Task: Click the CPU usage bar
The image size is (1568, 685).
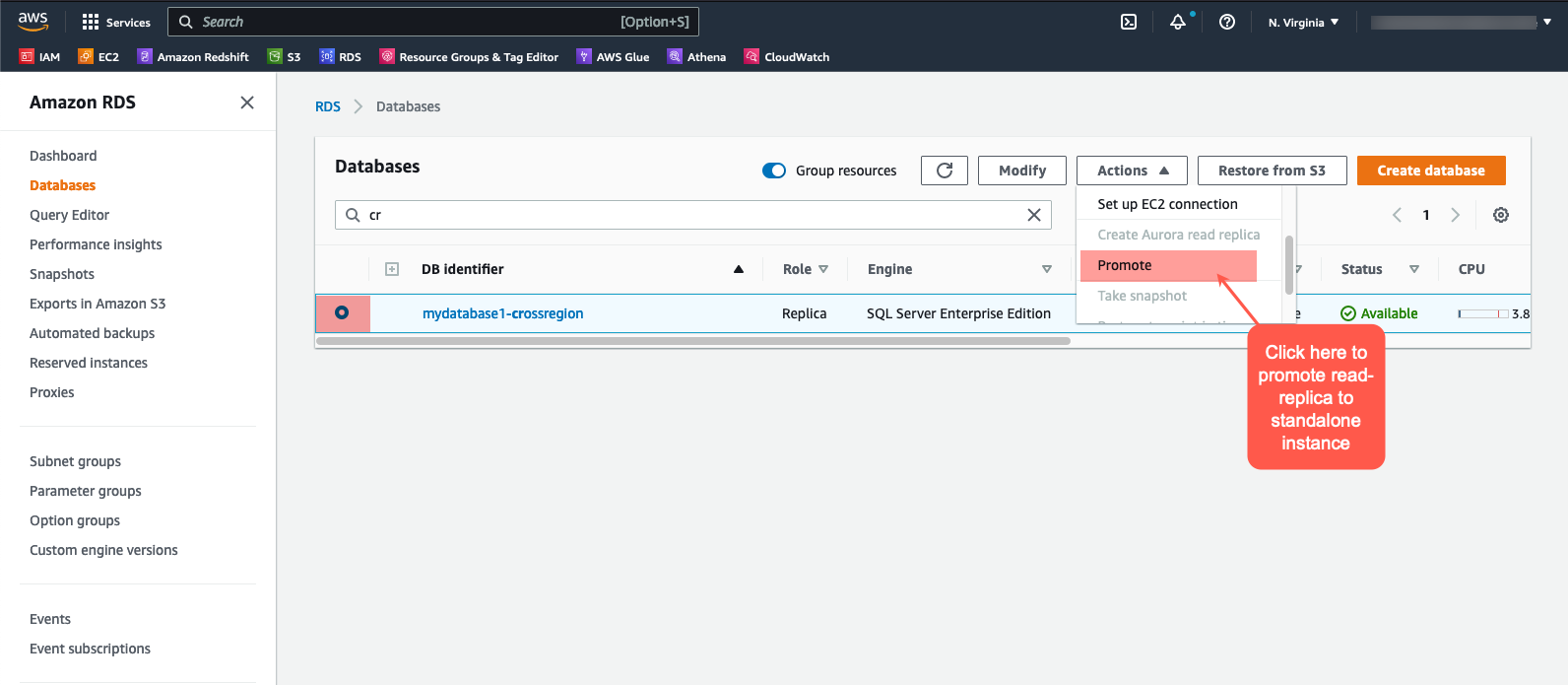Action: [1483, 313]
